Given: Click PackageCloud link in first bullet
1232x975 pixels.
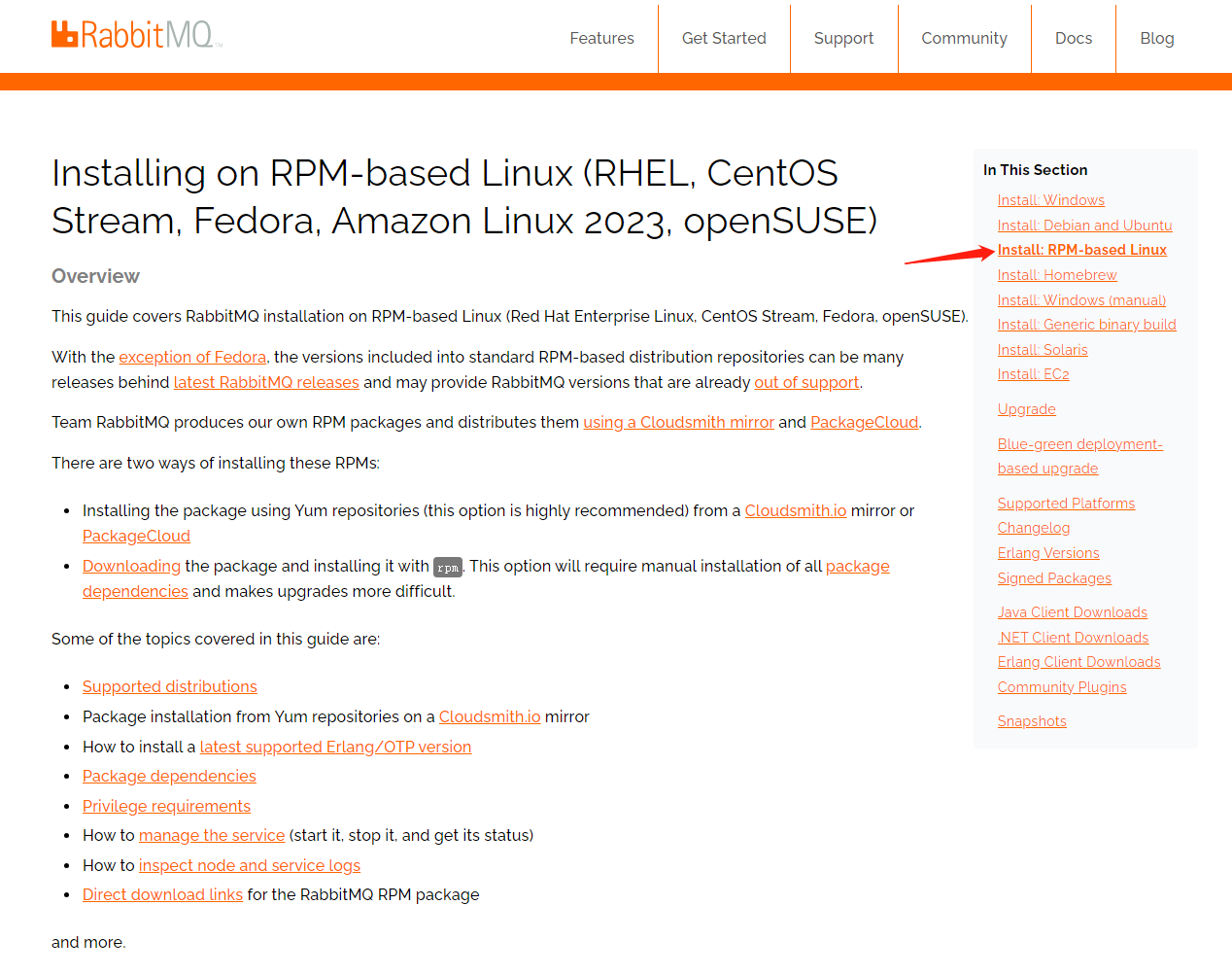Looking at the screenshot, I should coord(136,537).
